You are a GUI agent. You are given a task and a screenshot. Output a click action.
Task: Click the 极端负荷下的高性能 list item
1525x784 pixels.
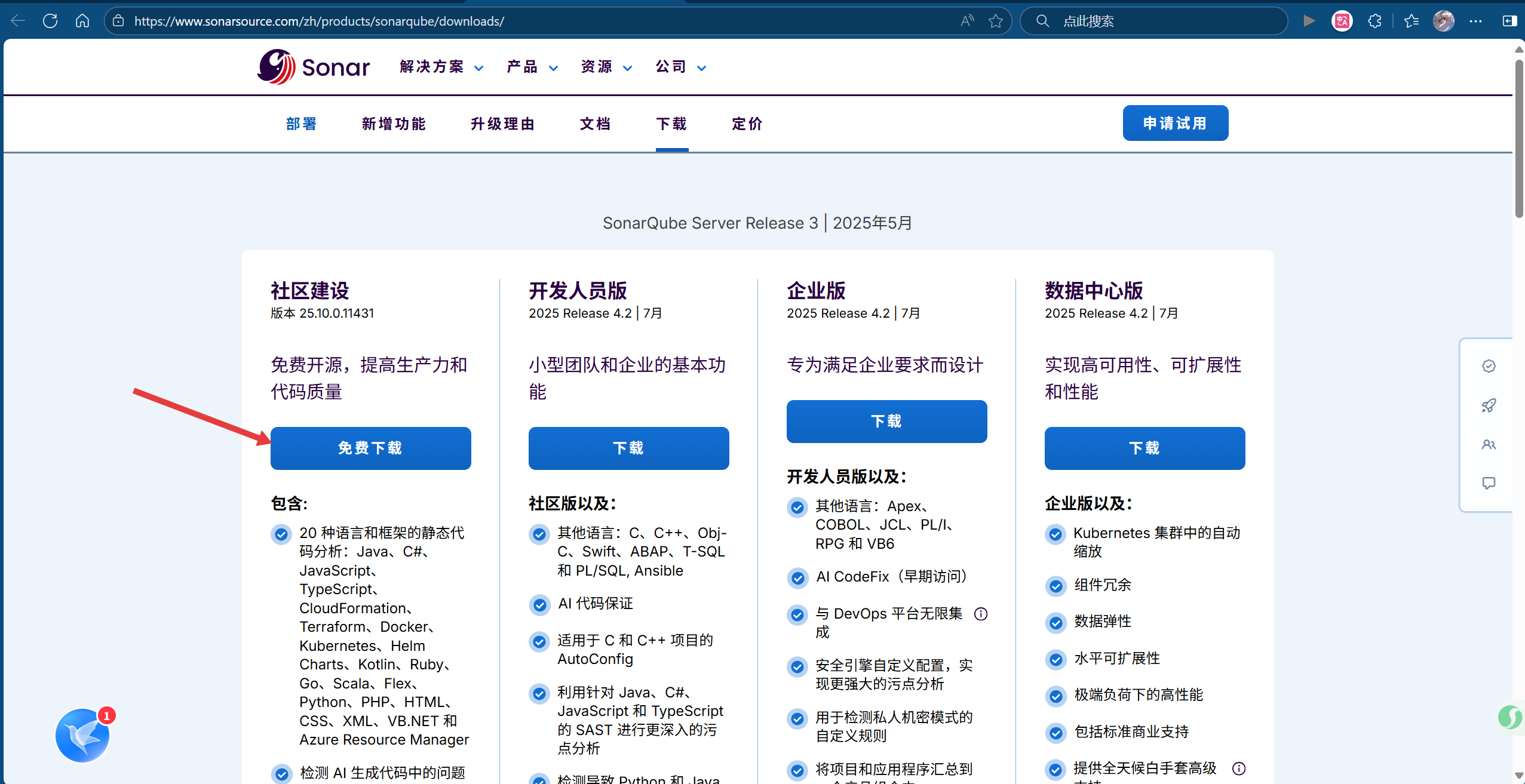1139,695
